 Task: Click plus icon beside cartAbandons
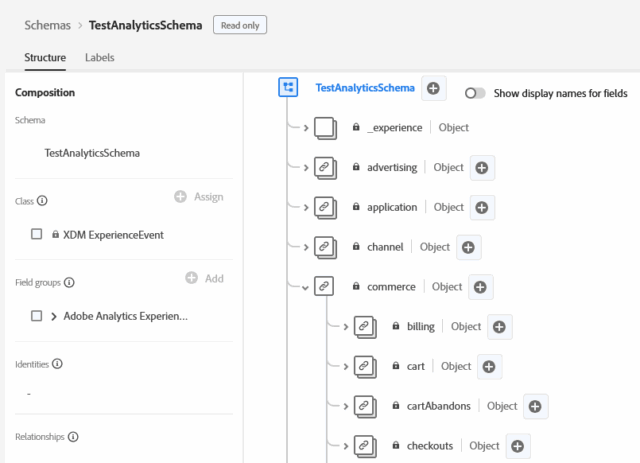pos(535,406)
